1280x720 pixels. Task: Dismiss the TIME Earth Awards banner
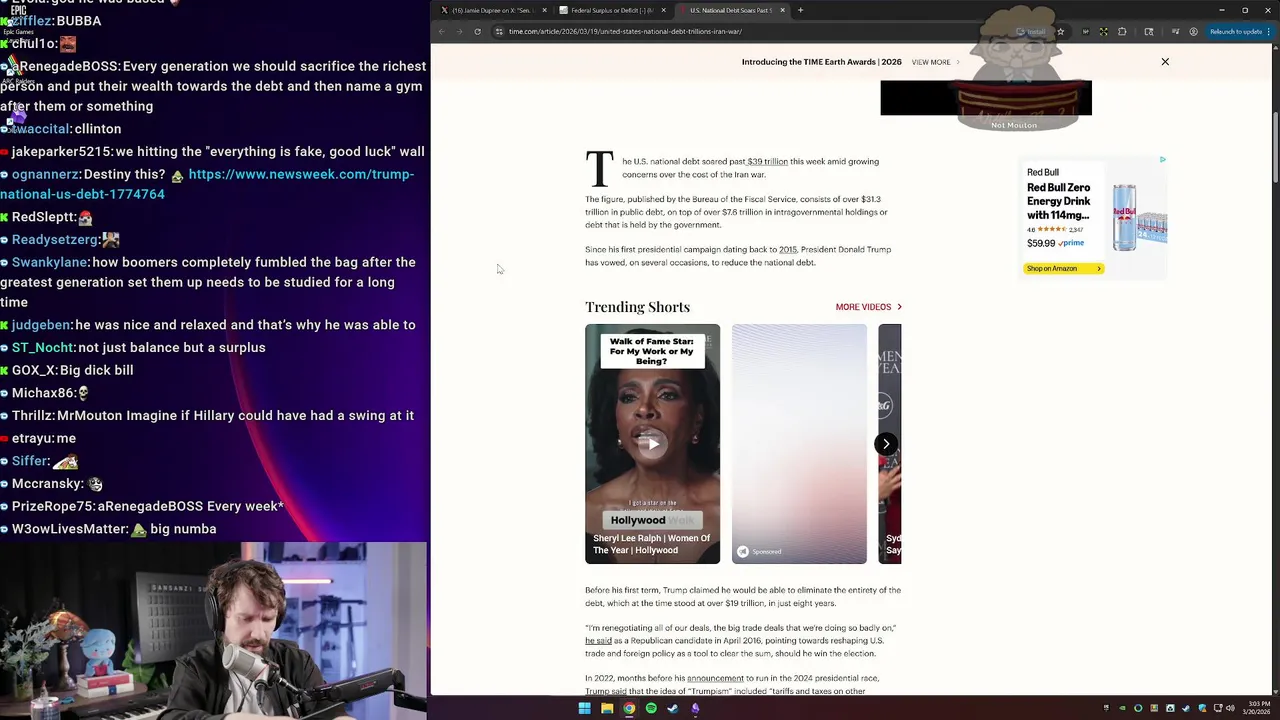point(1165,62)
